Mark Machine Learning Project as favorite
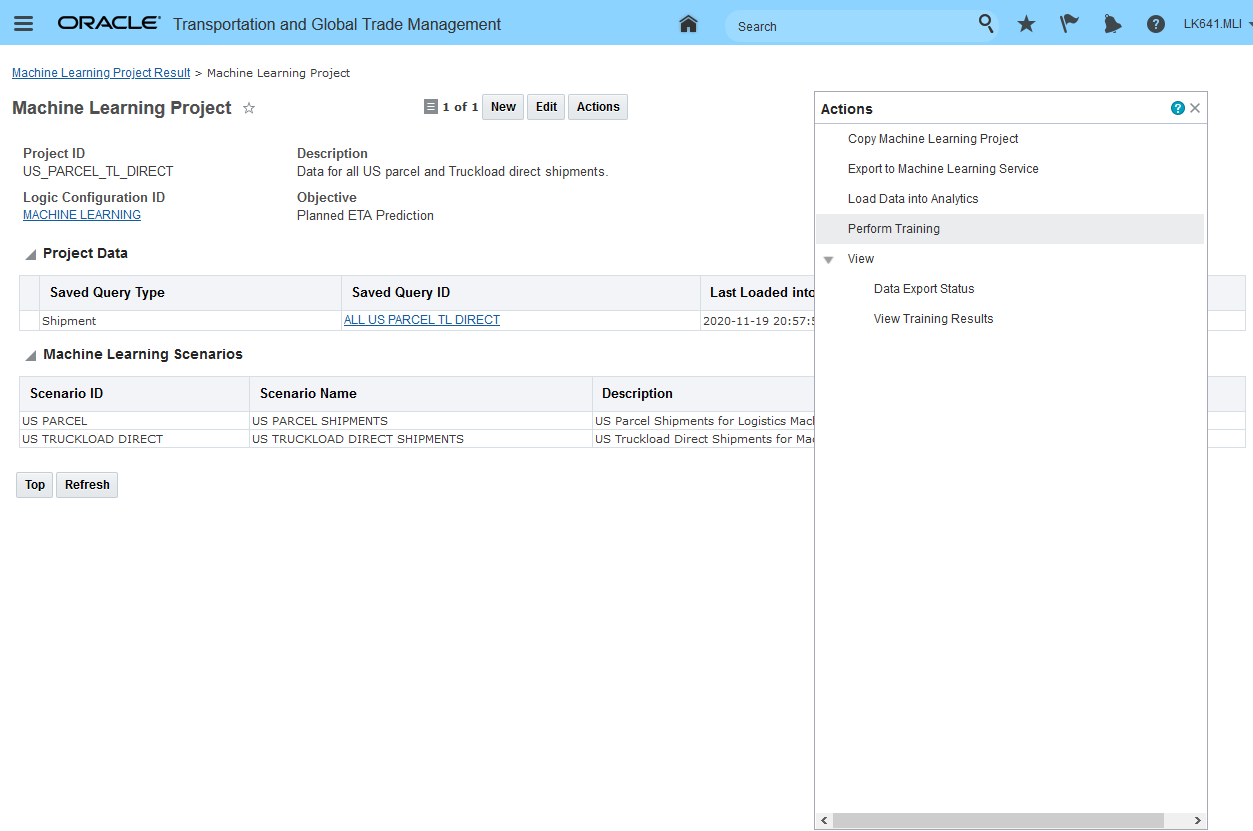This screenshot has height=831, width=1253. click(x=249, y=108)
